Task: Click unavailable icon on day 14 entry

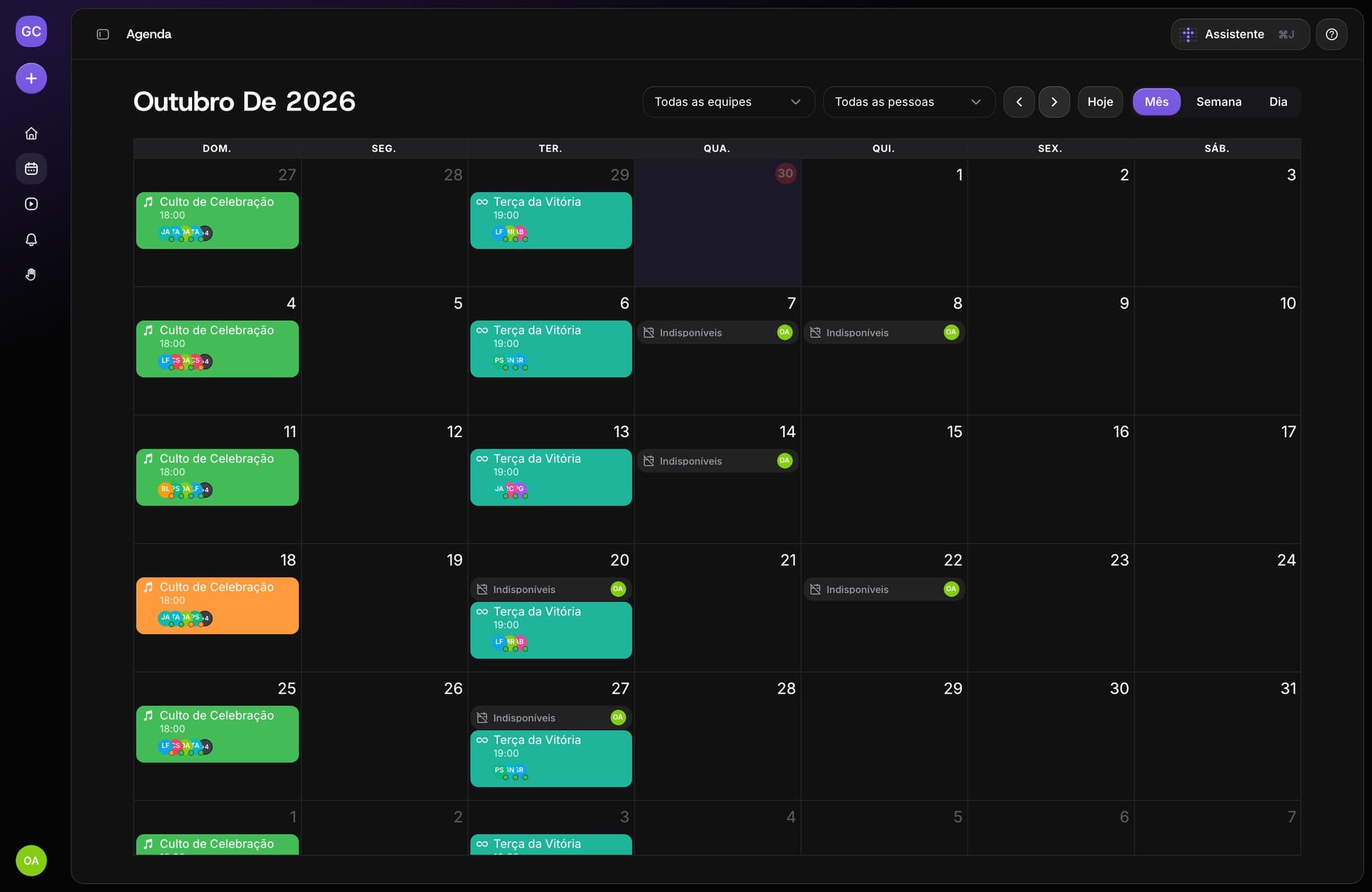Action: [648, 461]
